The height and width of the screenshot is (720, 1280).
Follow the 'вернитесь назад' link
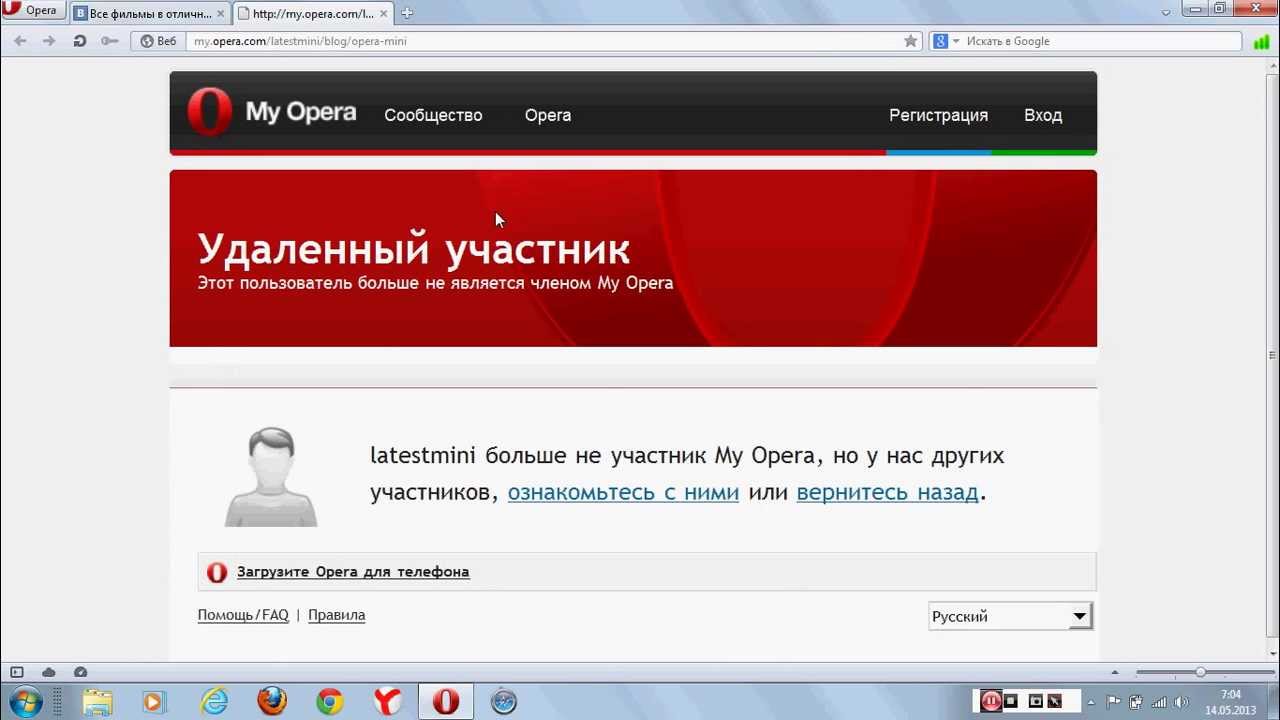tap(887, 492)
